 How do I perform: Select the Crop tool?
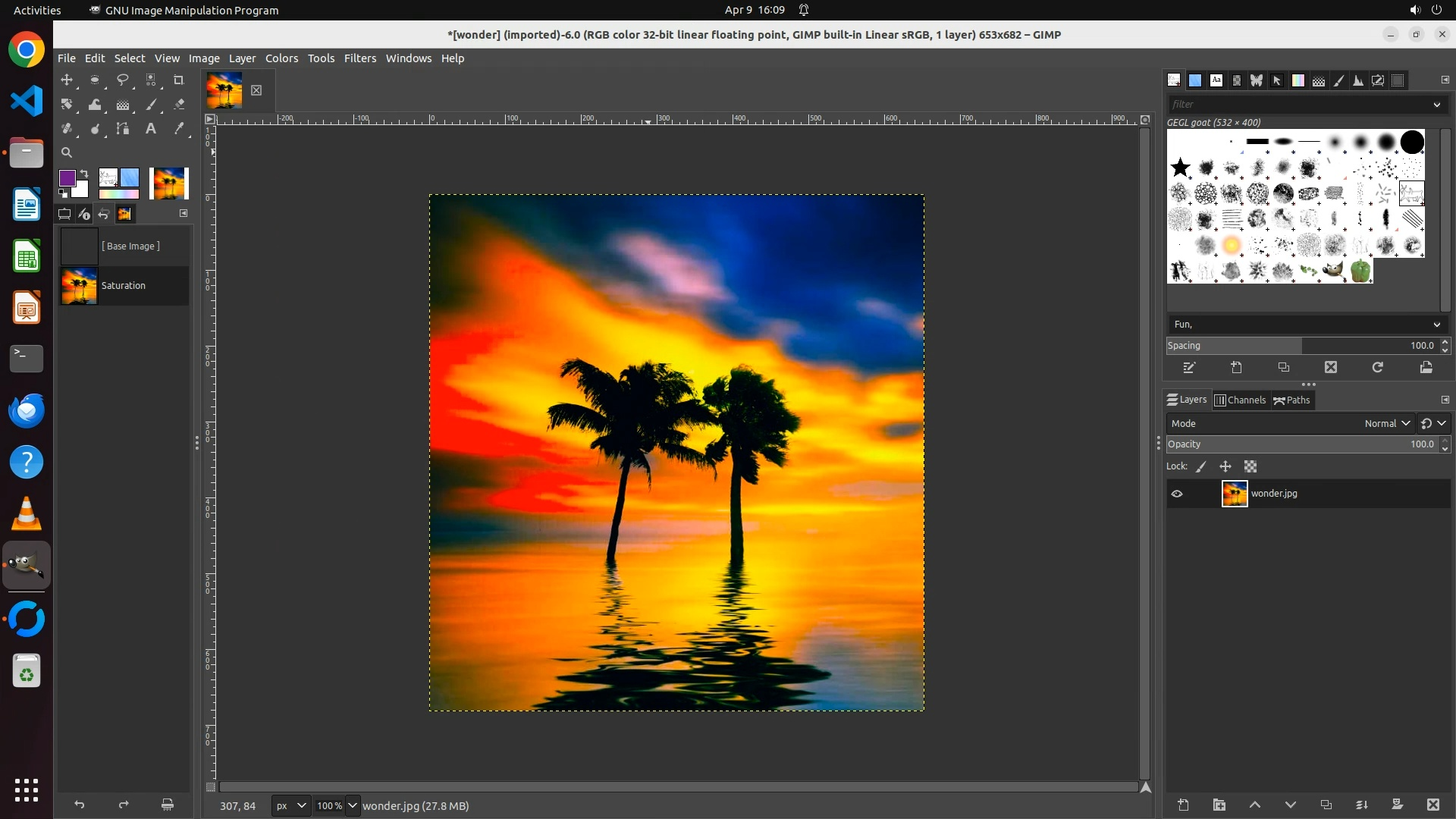click(179, 80)
